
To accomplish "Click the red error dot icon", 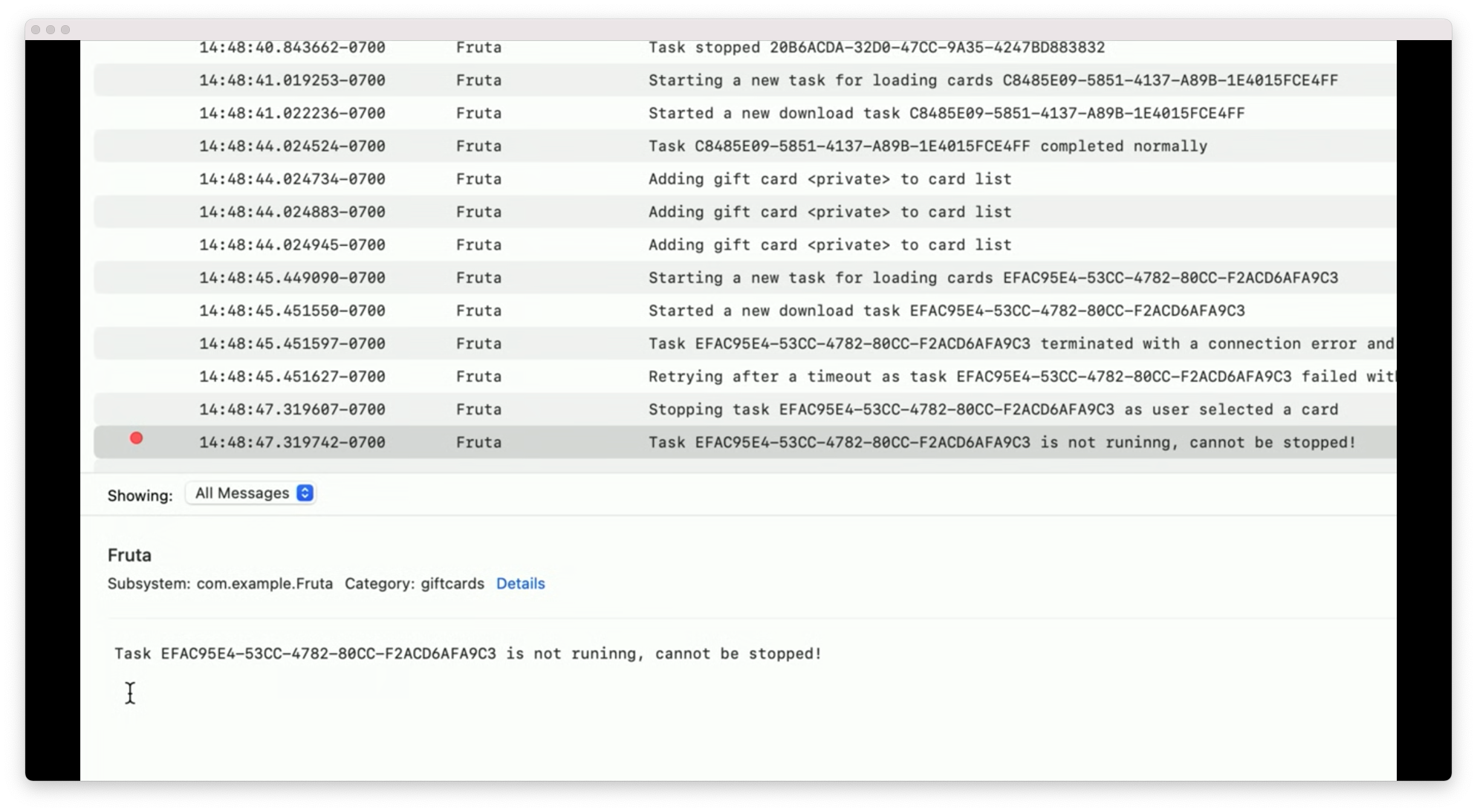I will (x=136, y=438).
